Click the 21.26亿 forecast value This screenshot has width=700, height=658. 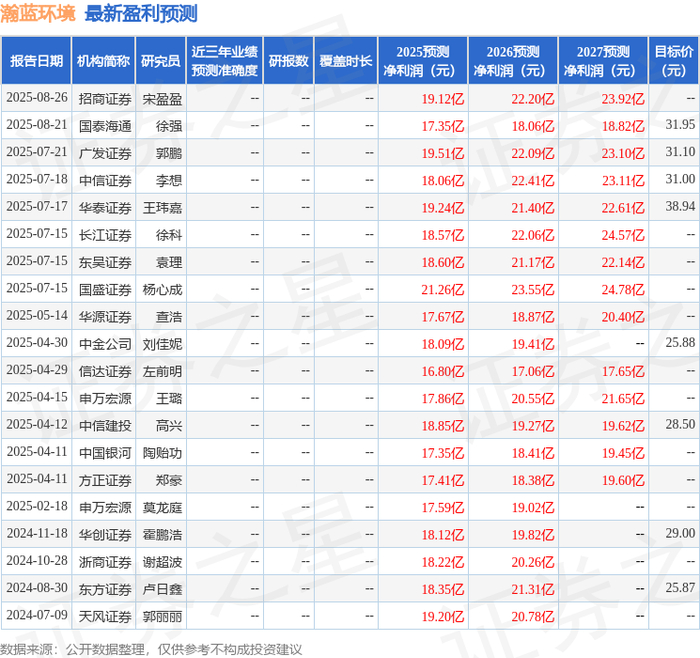(x=443, y=289)
